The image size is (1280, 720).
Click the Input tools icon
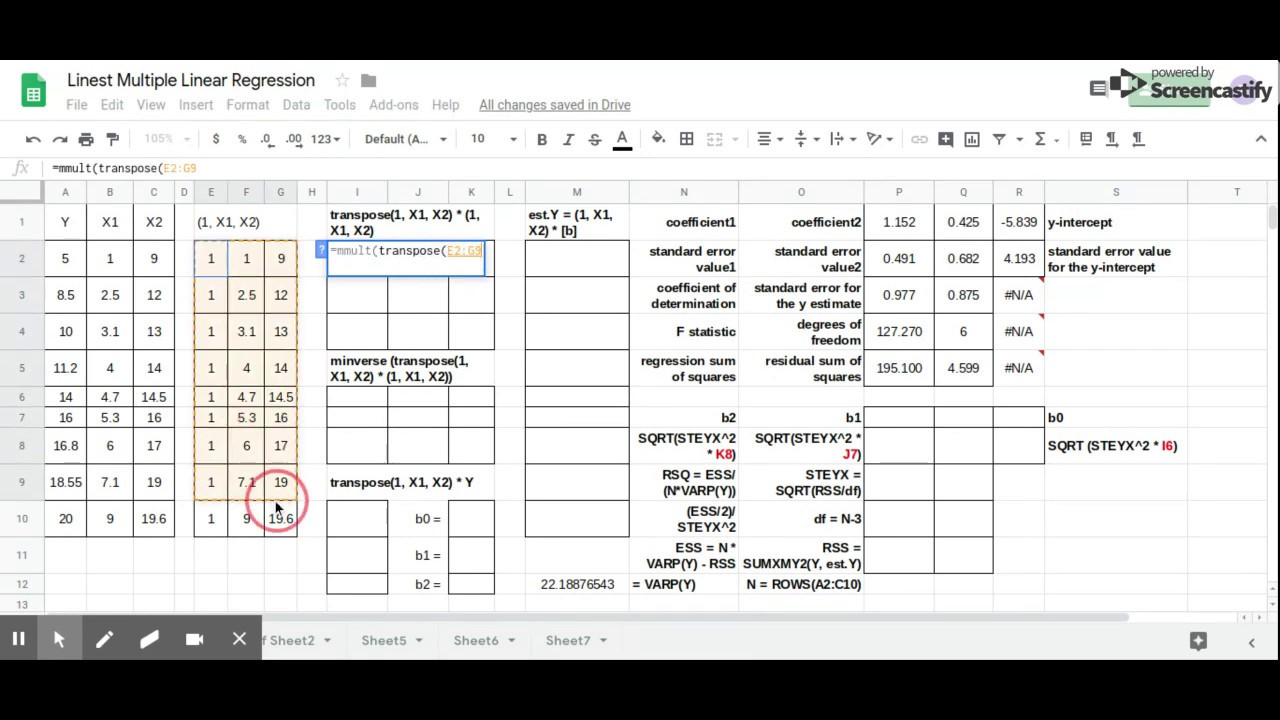click(x=1085, y=139)
